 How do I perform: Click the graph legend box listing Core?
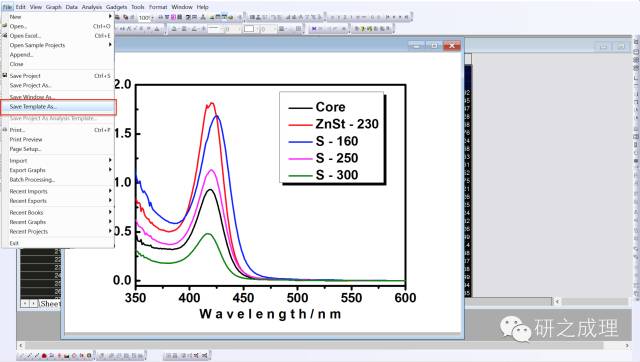(x=331, y=137)
